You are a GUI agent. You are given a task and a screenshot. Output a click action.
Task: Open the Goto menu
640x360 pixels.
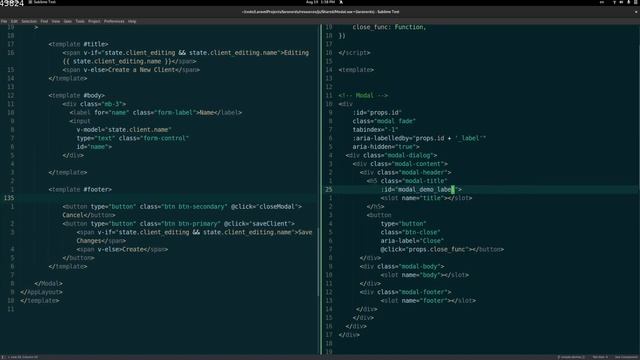[68, 21]
